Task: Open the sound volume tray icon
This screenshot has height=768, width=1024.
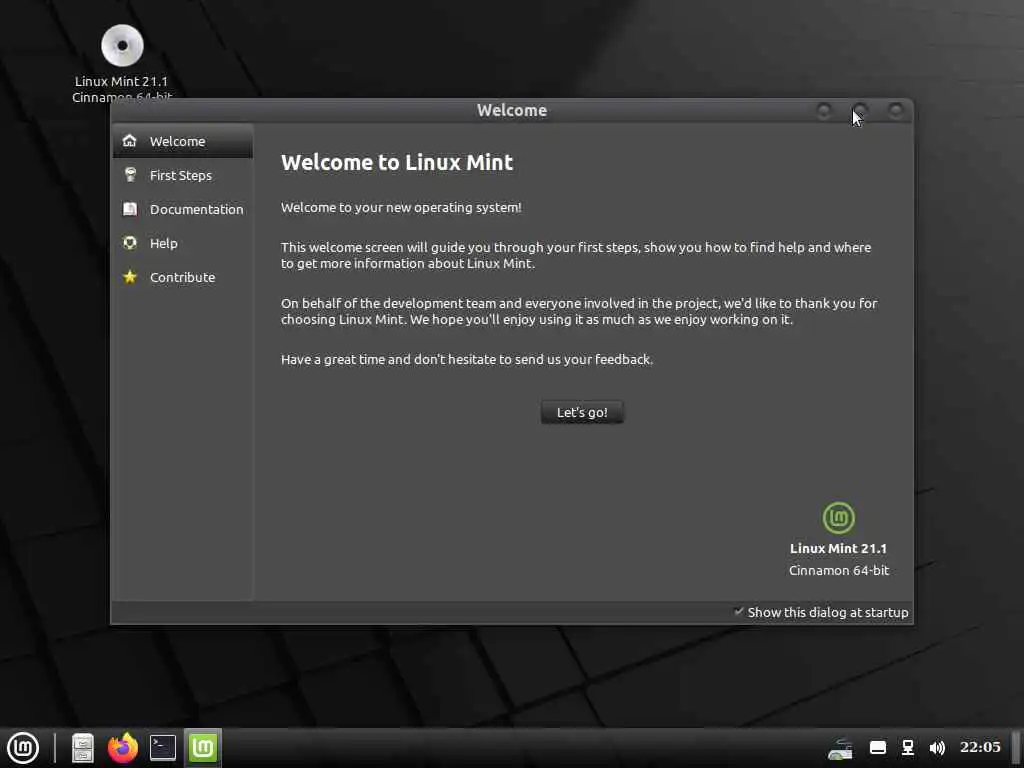Action: 937,748
